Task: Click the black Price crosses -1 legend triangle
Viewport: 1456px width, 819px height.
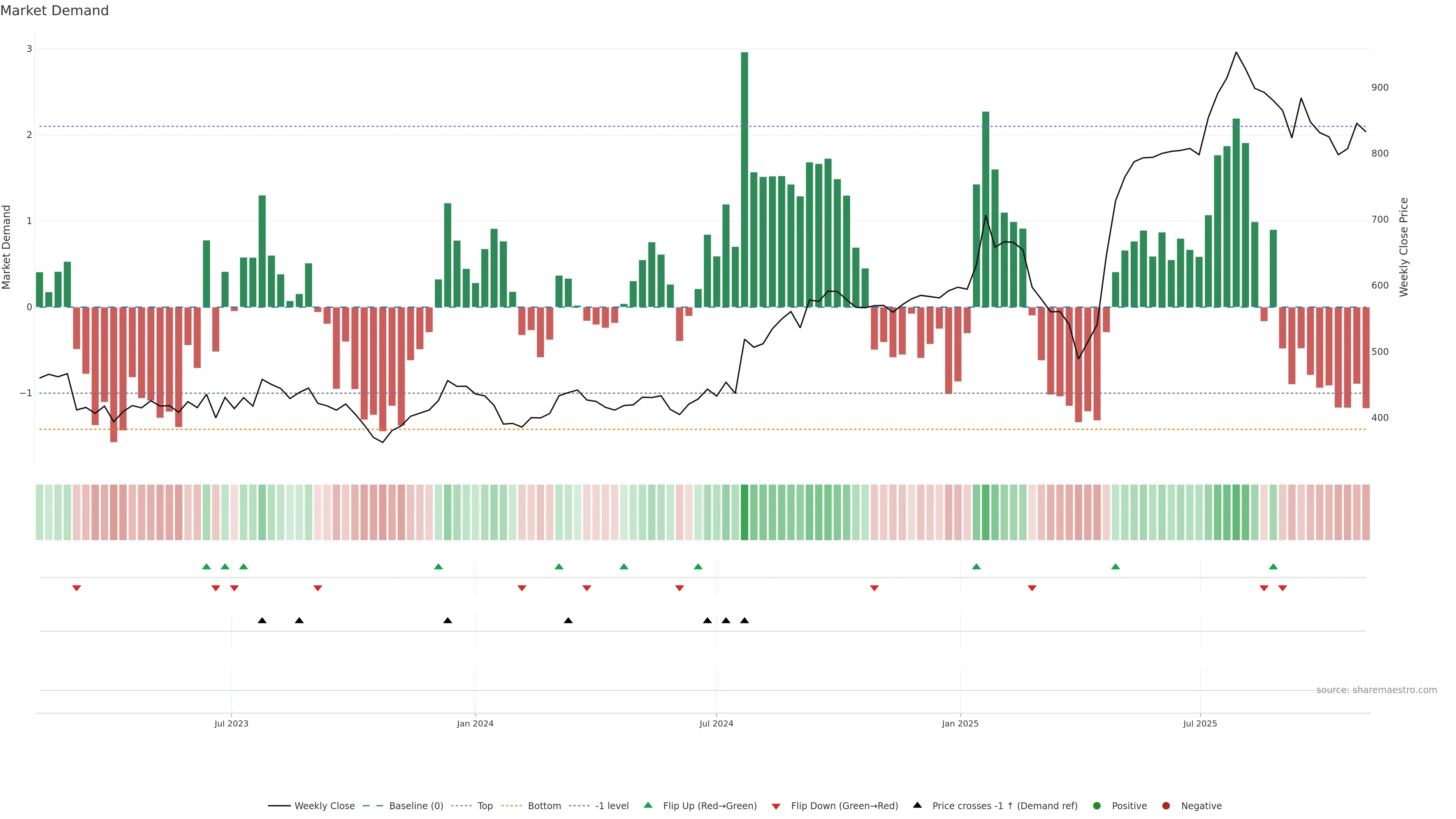Action: [x=917, y=805]
